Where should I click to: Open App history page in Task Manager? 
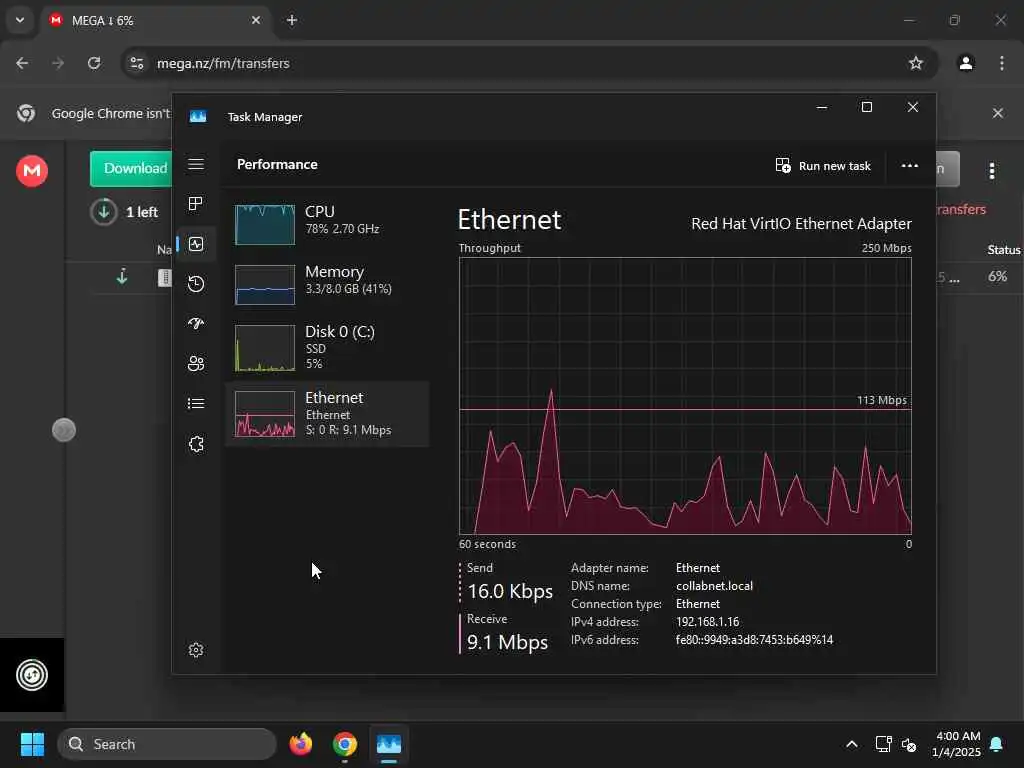tap(196, 284)
